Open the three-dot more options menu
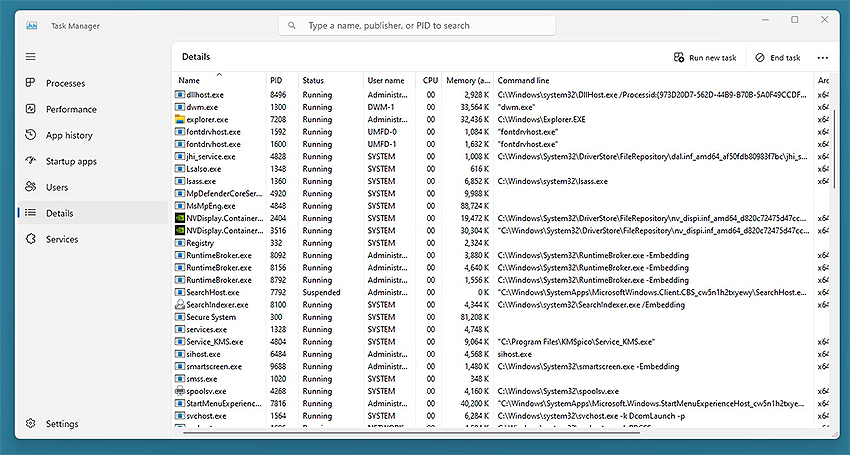The image size is (850, 455). (822, 58)
